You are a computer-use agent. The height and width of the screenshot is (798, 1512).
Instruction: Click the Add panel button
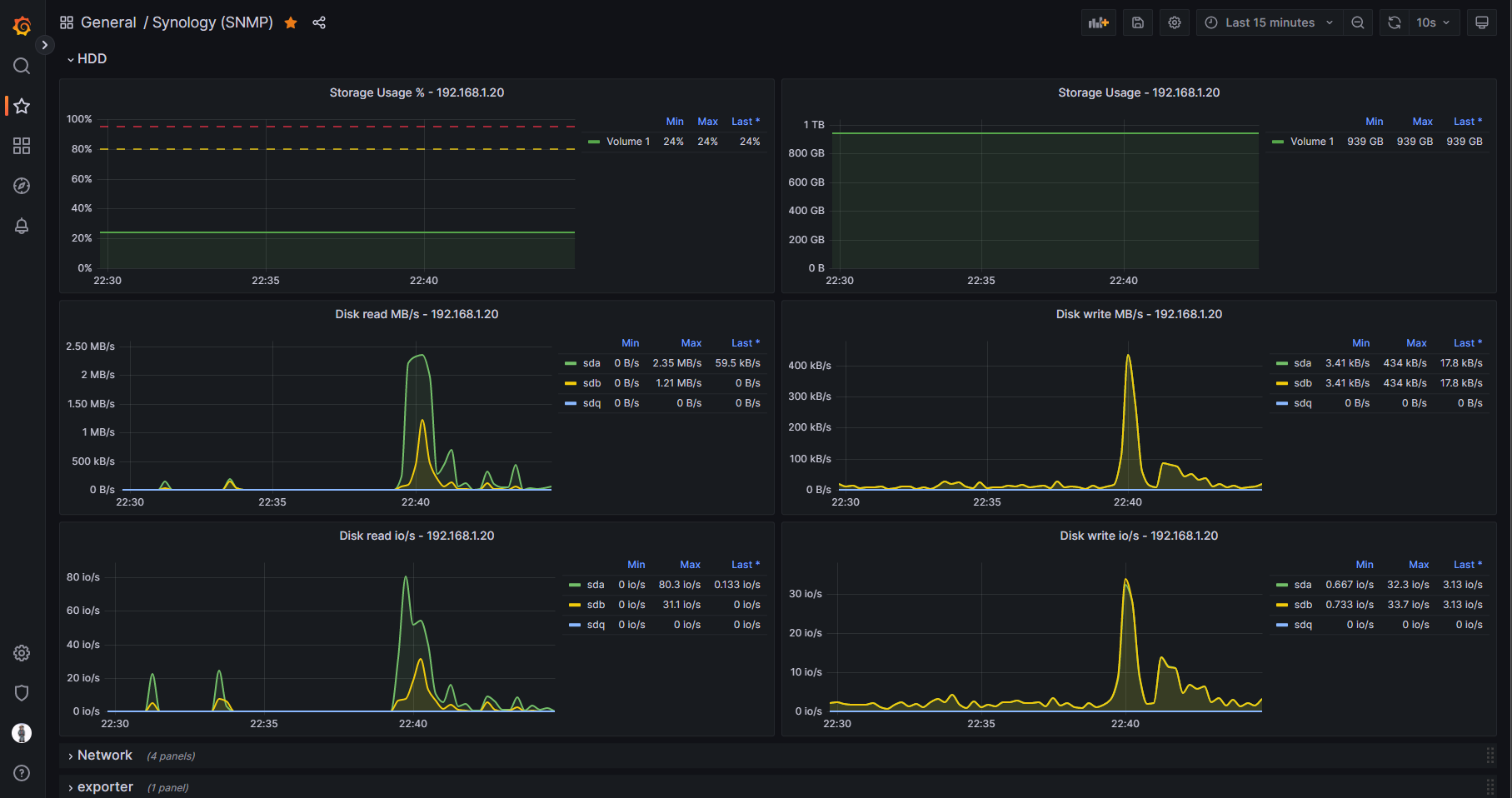coord(1099,22)
